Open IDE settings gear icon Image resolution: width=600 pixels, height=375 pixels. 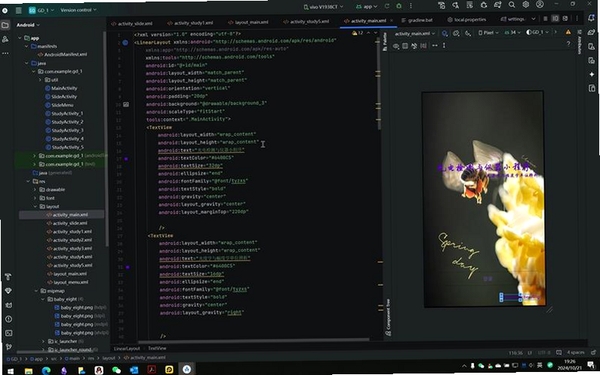pyautogui.click(x=526, y=5)
